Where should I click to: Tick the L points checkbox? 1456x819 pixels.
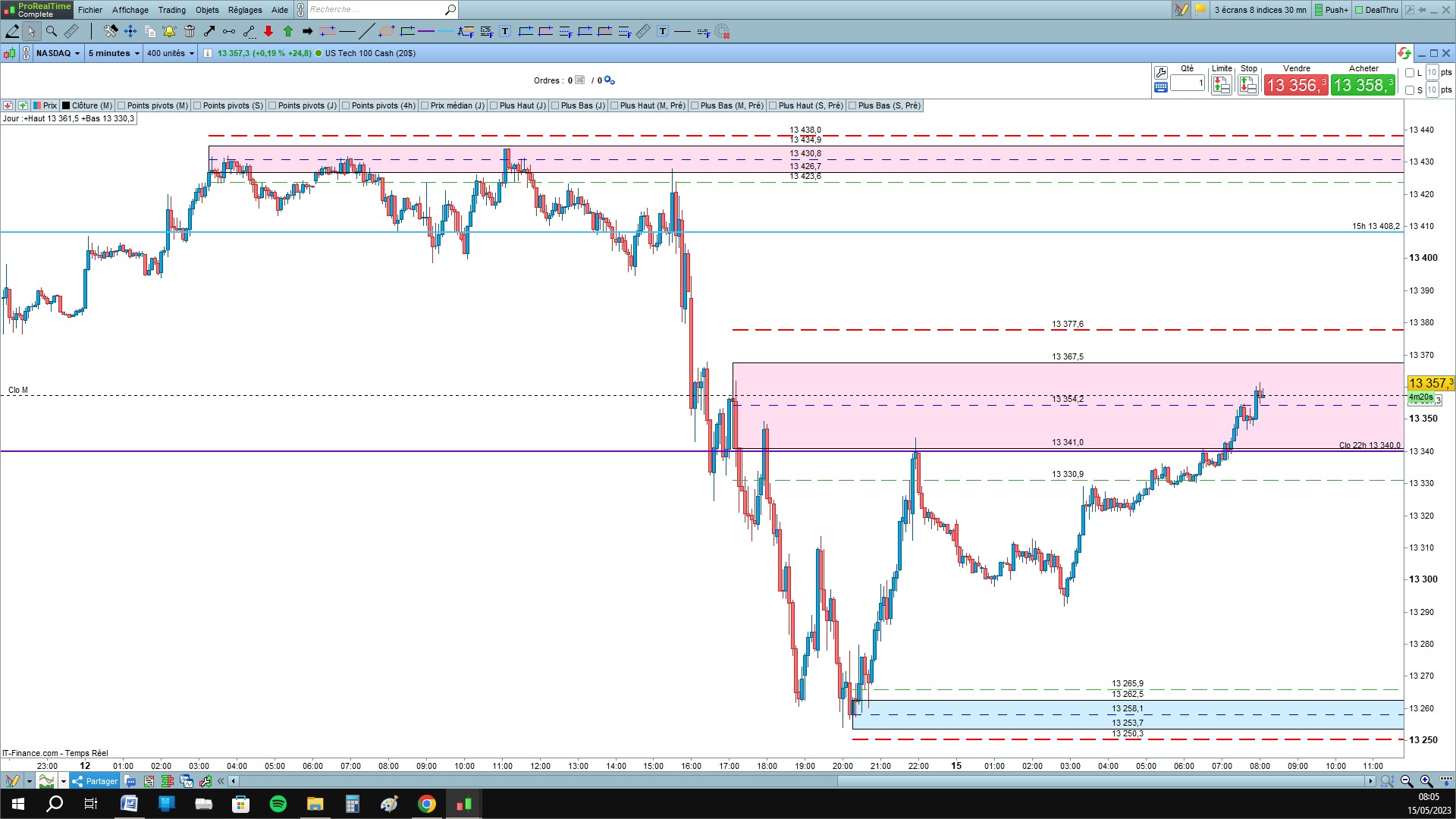[x=1410, y=73]
